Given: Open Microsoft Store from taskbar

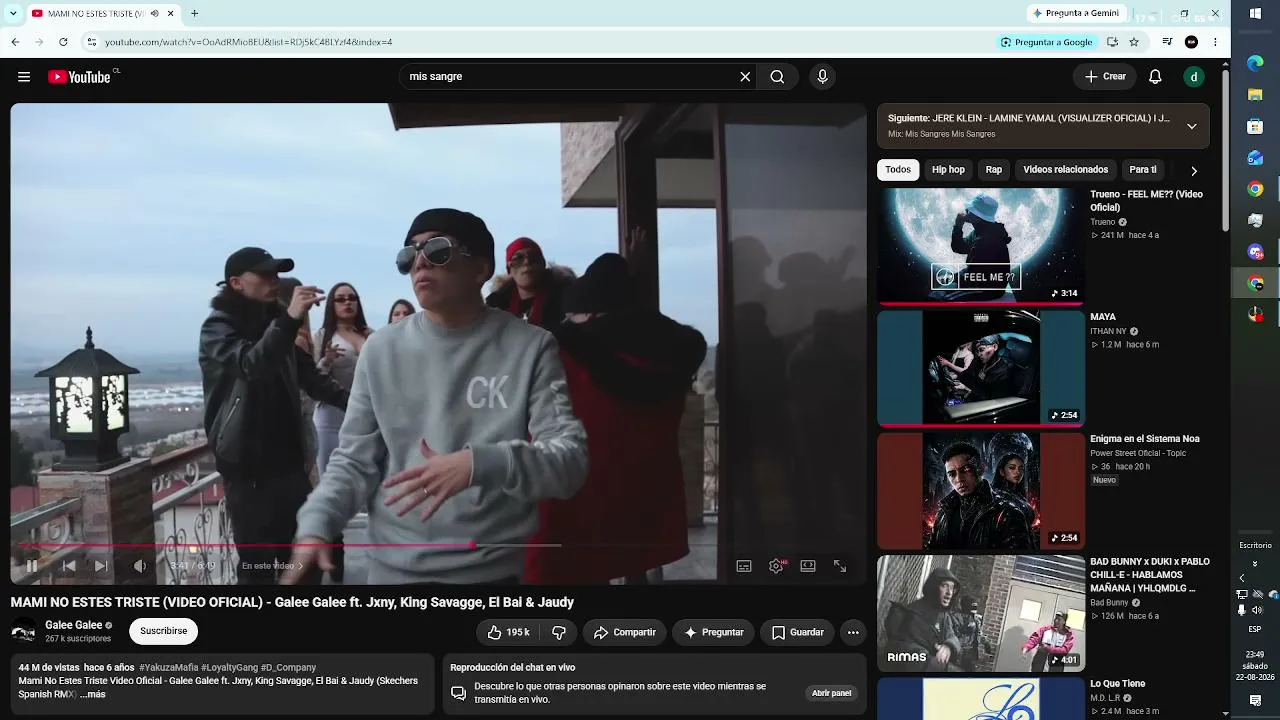Looking at the screenshot, I should 1255,127.
